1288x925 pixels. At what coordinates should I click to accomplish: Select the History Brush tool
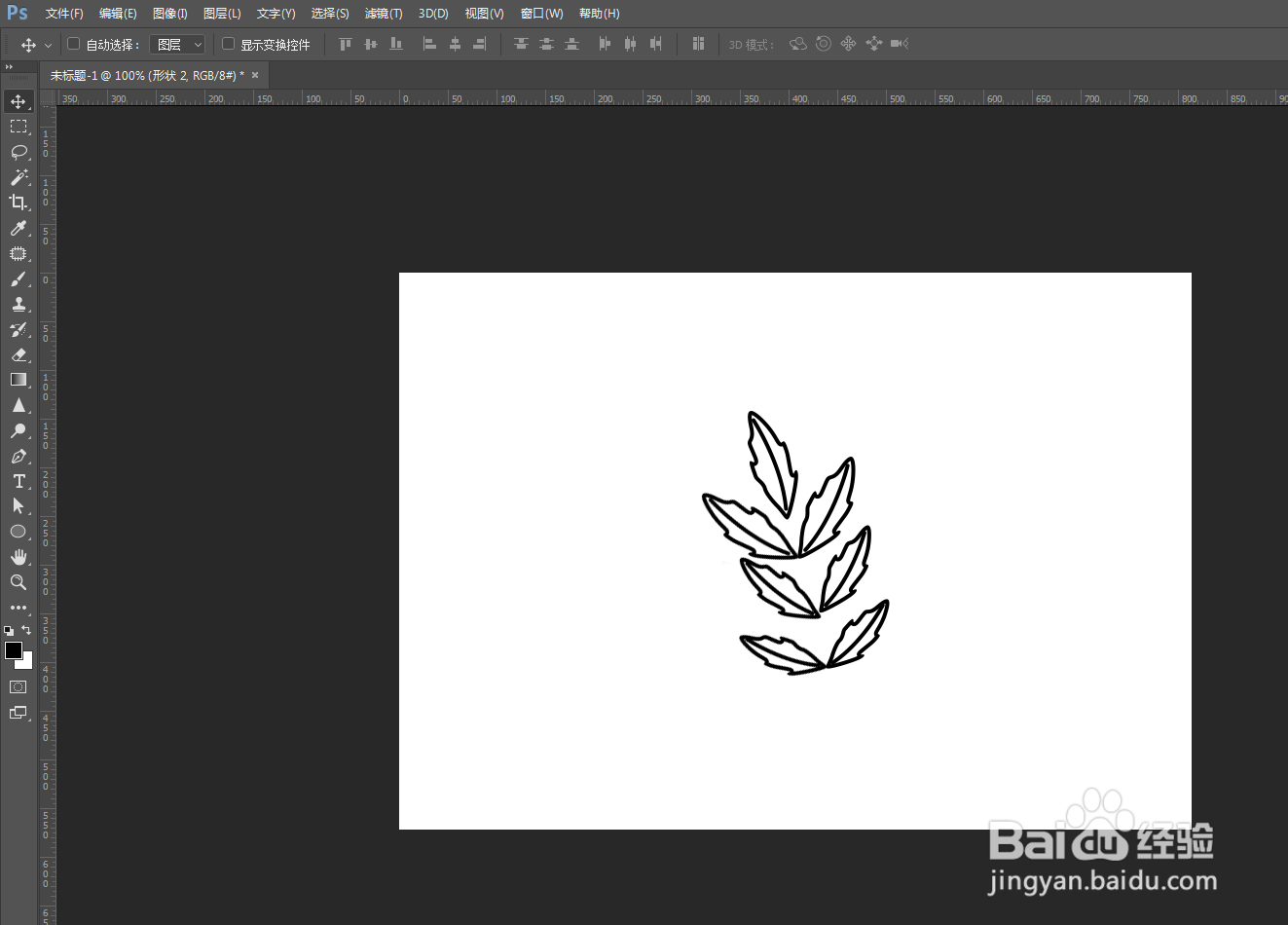[x=18, y=329]
